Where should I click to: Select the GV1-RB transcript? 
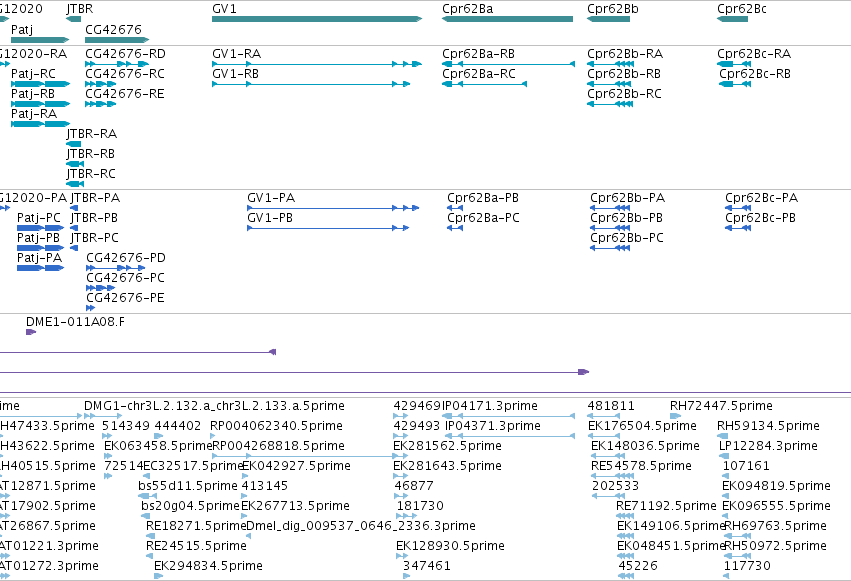coord(311,84)
